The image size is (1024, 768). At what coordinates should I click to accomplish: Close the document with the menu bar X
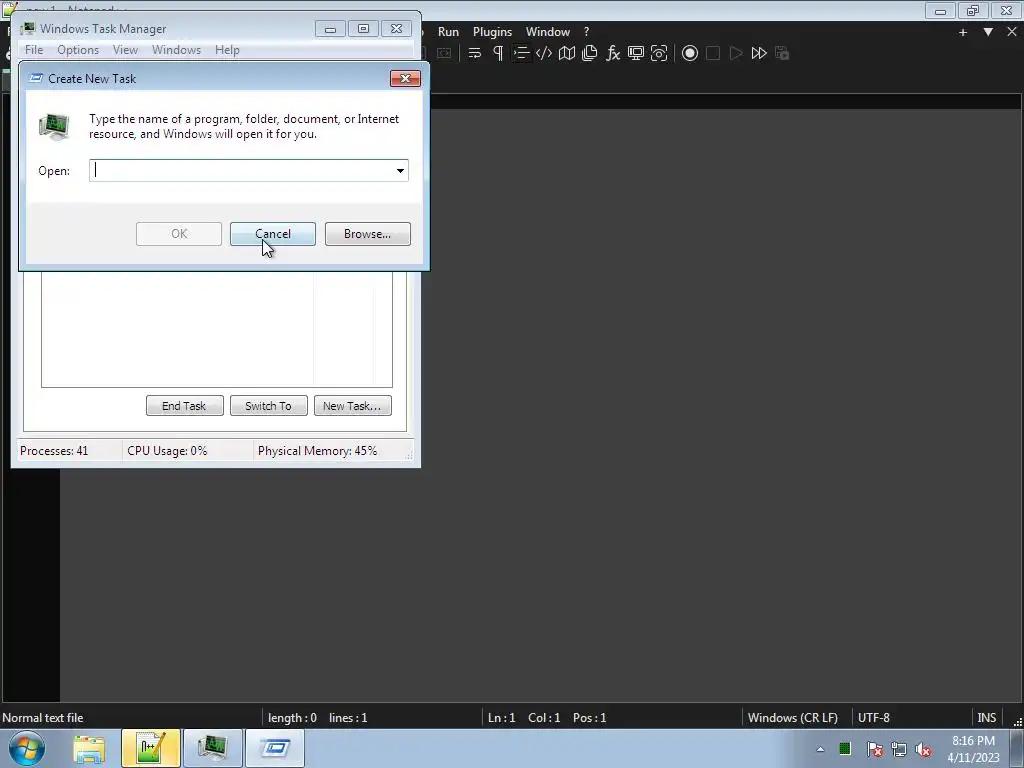(1012, 32)
